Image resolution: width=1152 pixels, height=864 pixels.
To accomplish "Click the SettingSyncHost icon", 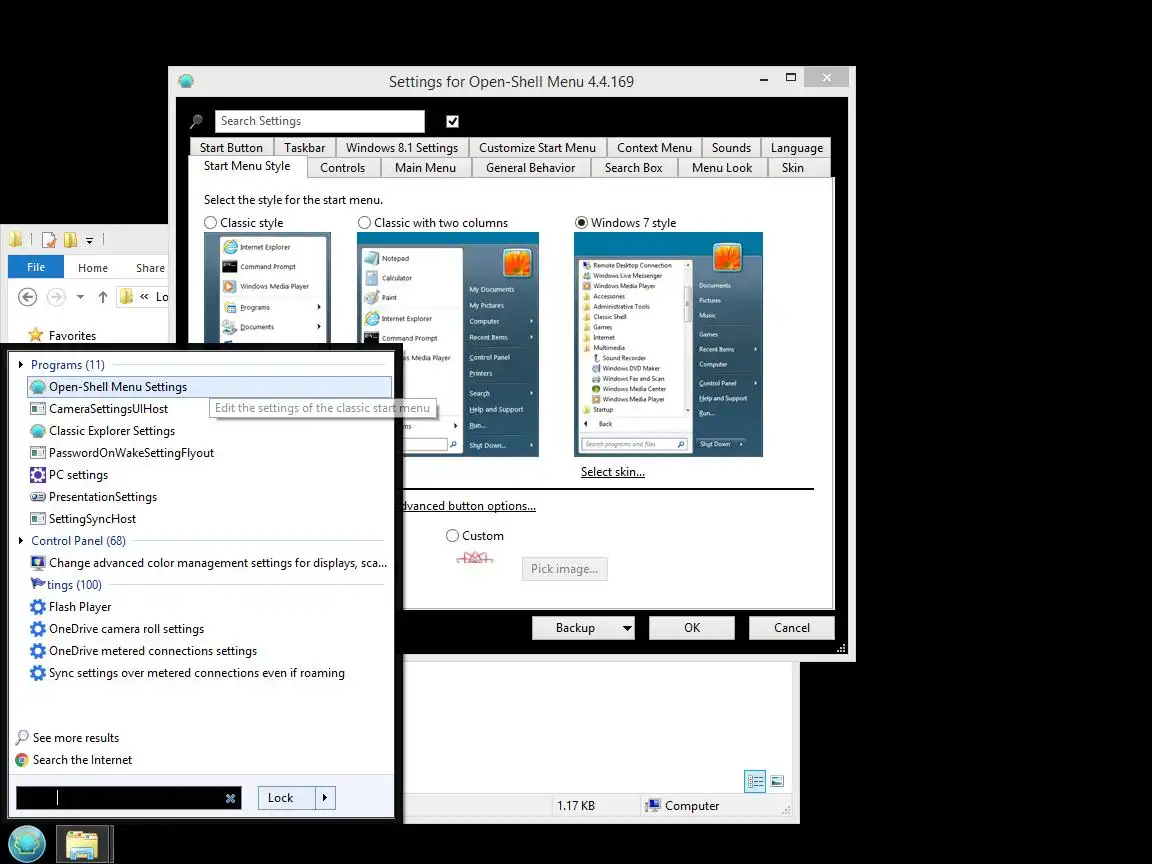I will [38, 519].
